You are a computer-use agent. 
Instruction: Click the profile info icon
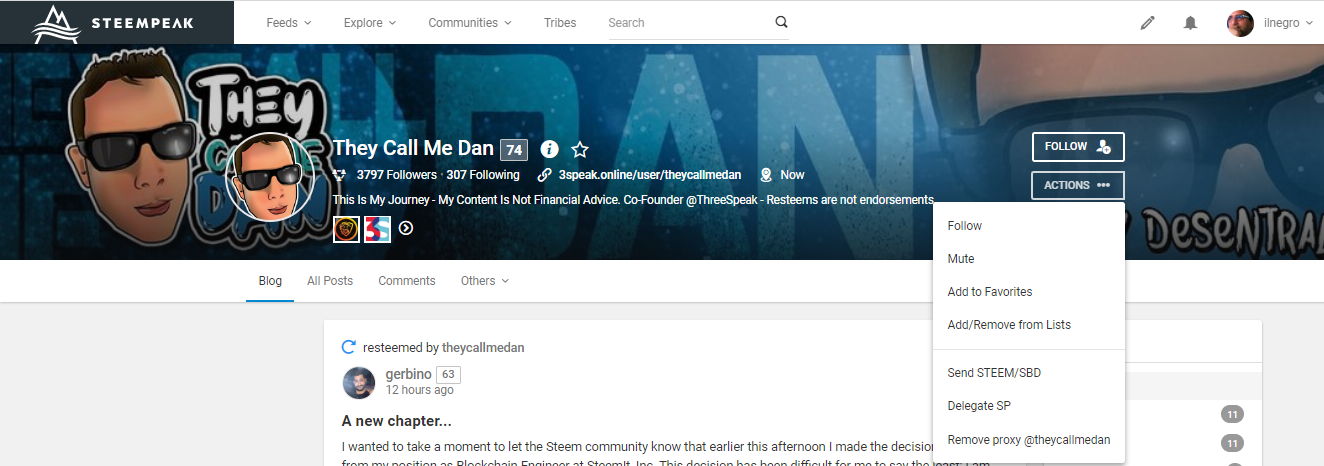tap(549, 149)
